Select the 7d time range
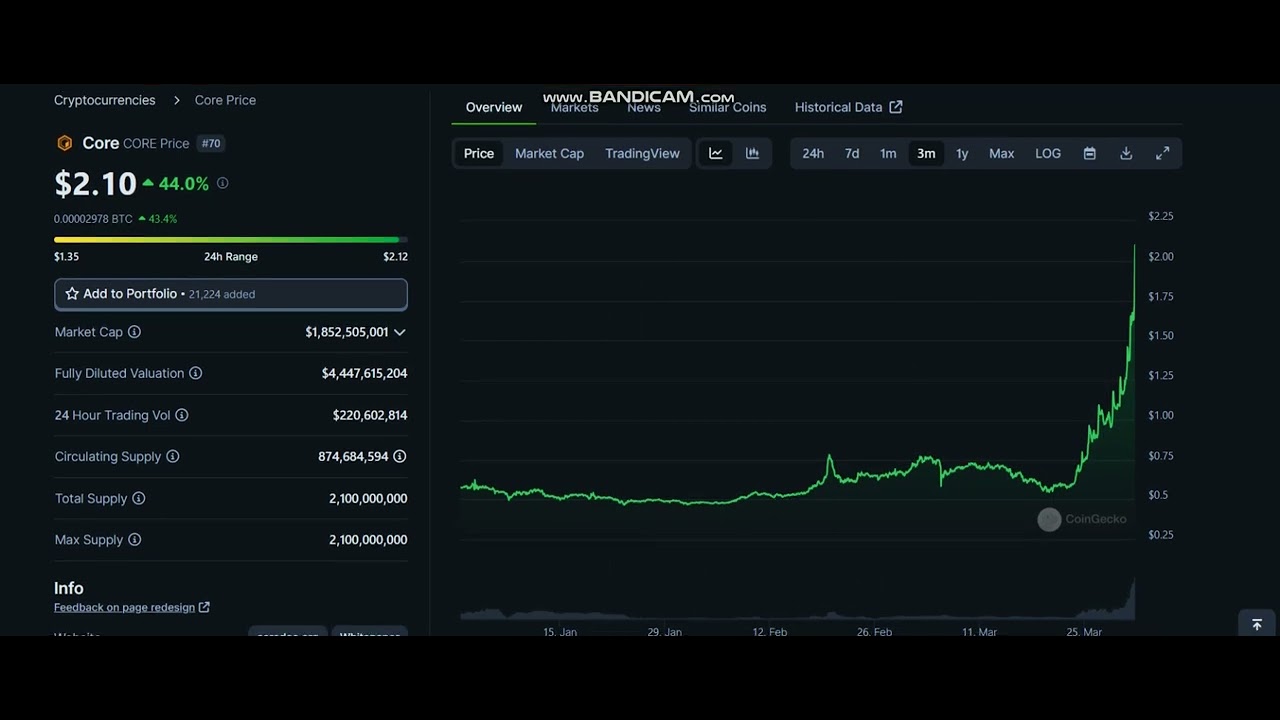Viewport: 1280px width, 720px height. pos(852,153)
